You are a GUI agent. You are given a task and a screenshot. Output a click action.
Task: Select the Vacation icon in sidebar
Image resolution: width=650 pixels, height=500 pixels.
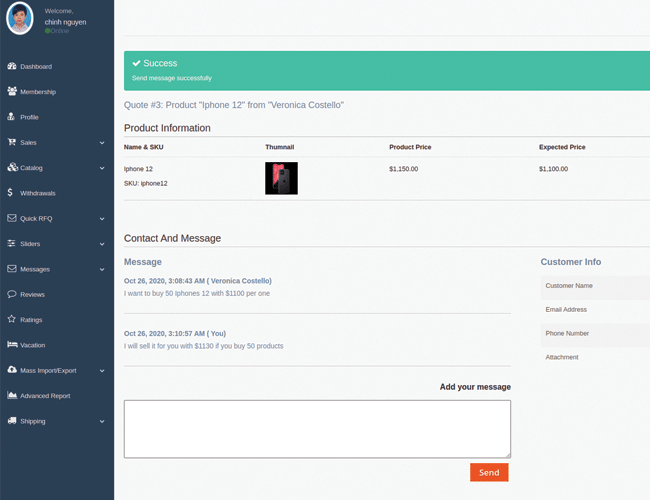click(12, 345)
